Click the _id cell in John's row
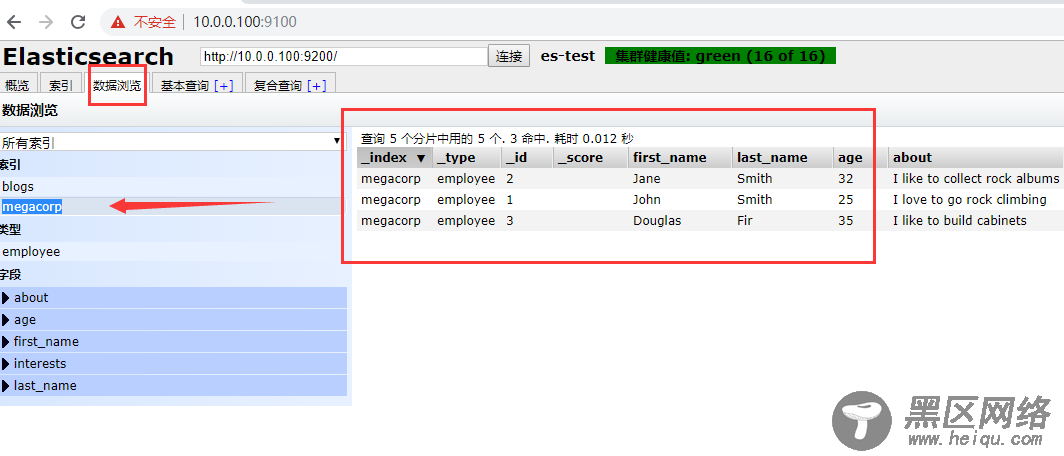This screenshot has width=1064, height=456. pyautogui.click(x=510, y=200)
